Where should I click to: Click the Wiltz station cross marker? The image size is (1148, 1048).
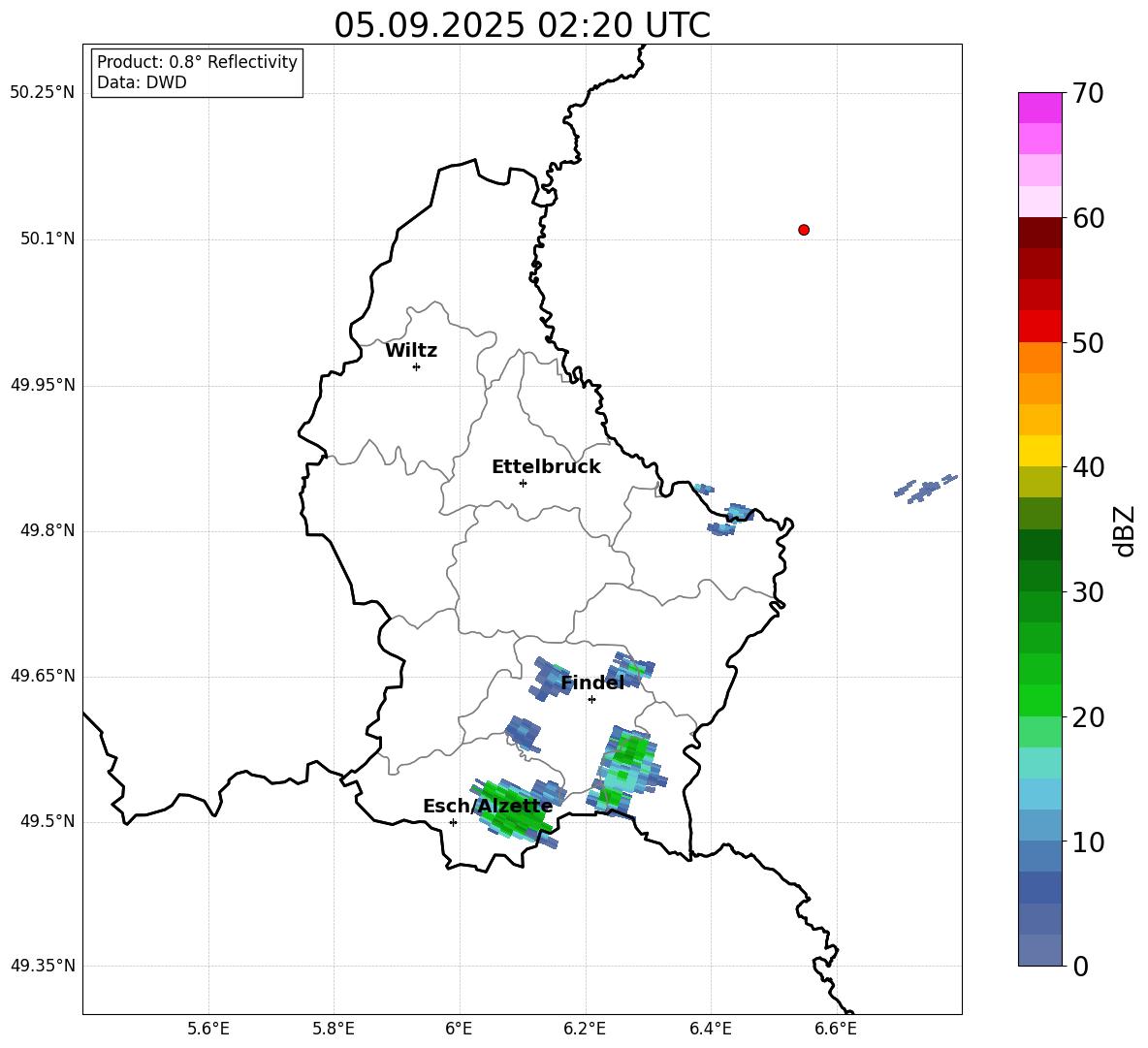tap(417, 367)
